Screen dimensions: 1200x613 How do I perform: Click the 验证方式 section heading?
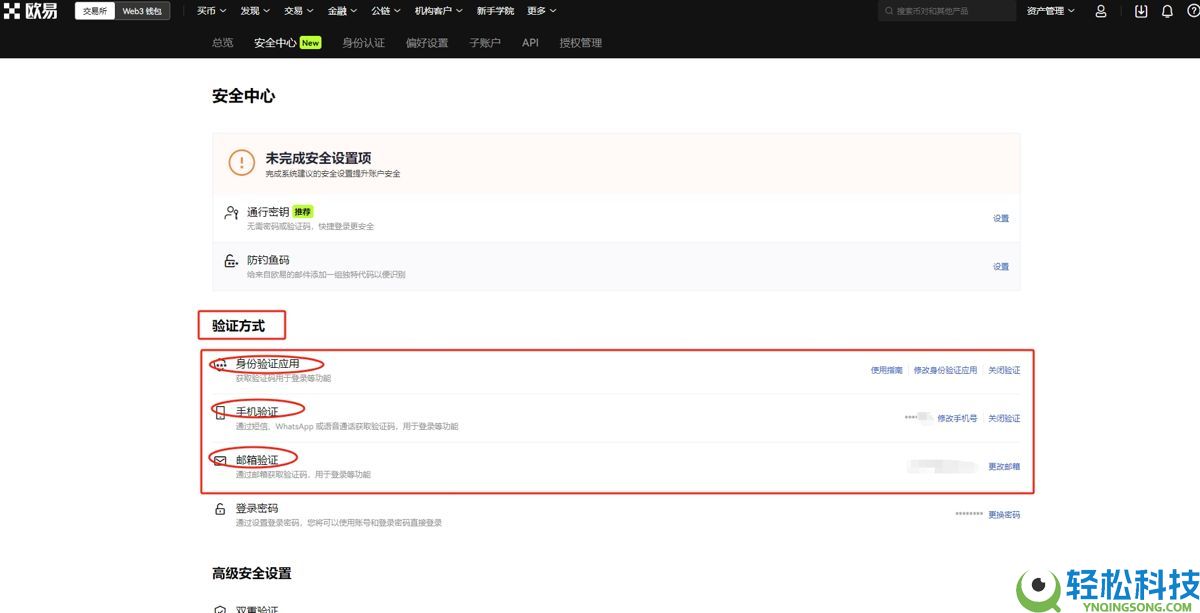[x=239, y=325]
